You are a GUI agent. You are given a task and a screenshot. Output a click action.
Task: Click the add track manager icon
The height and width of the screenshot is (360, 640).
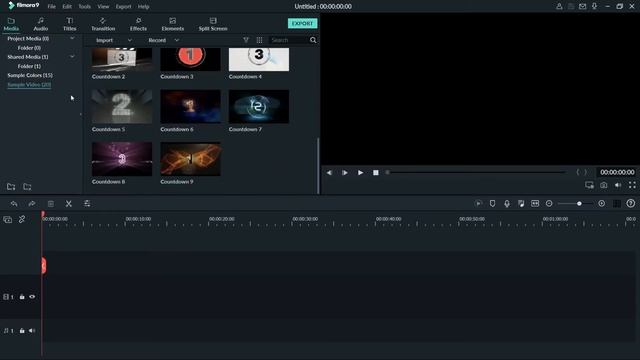pos(7,220)
